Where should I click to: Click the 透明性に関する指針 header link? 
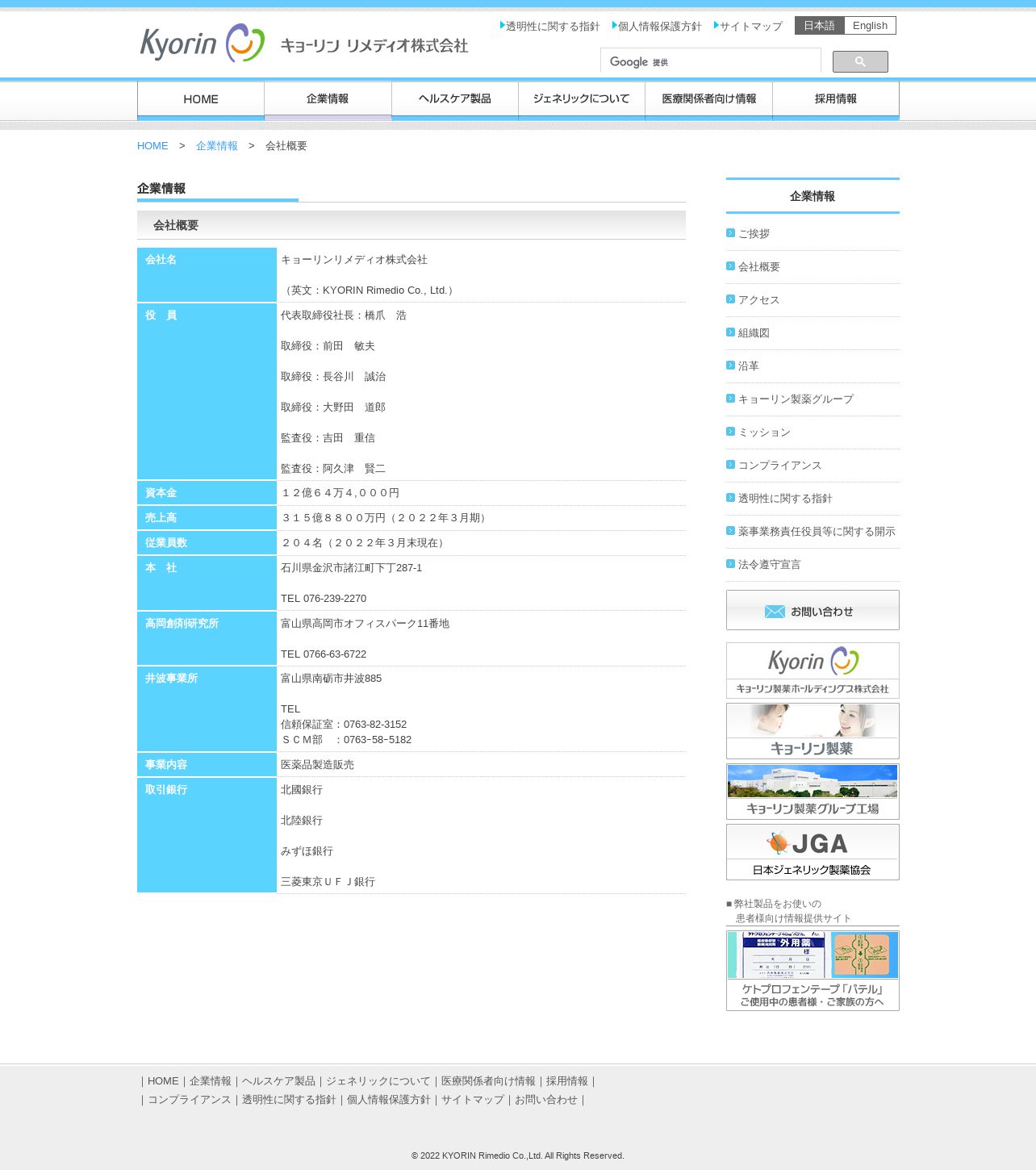pyautogui.click(x=553, y=27)
